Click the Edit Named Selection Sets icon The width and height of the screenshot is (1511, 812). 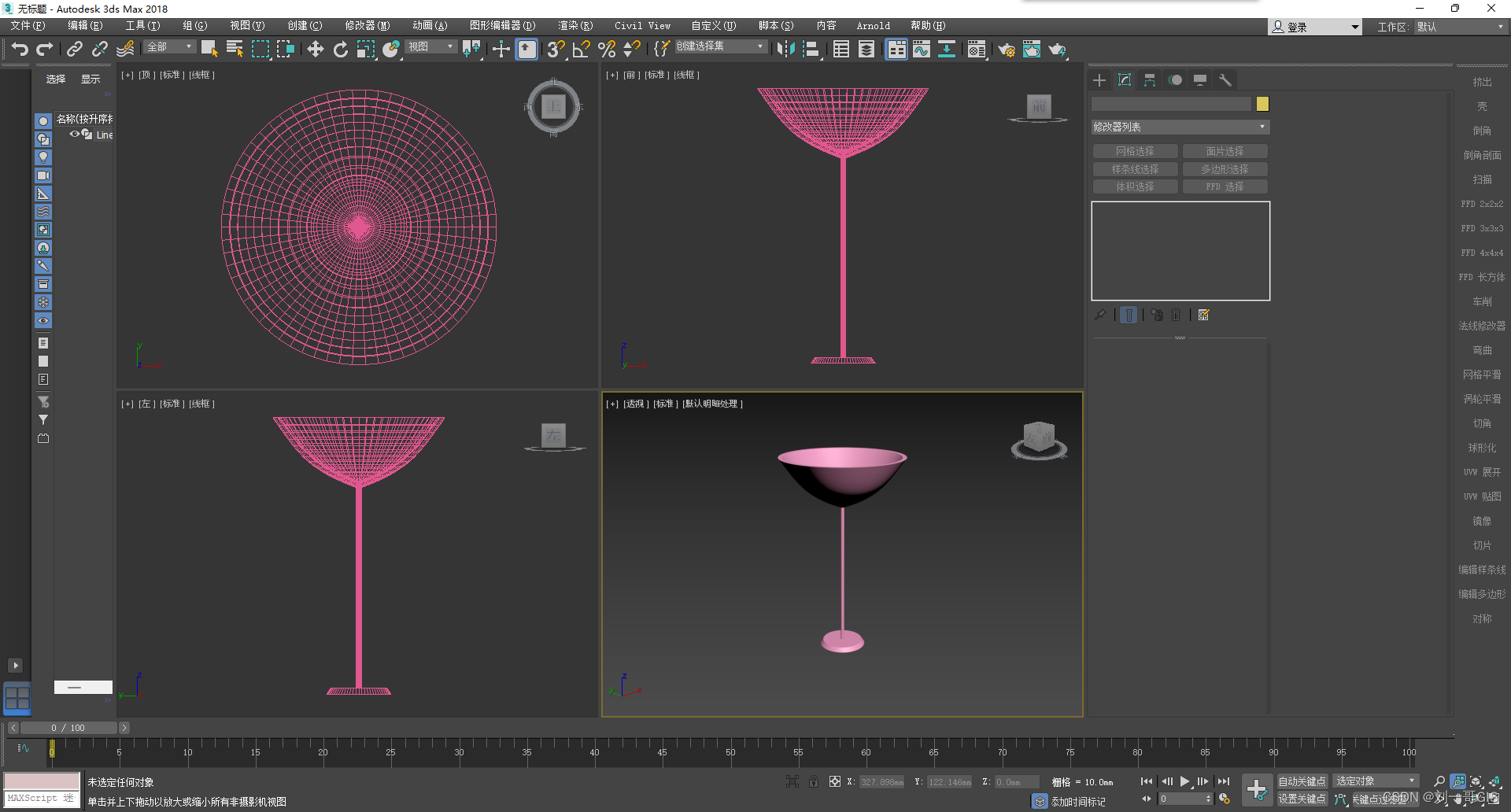tap(662, 50)
